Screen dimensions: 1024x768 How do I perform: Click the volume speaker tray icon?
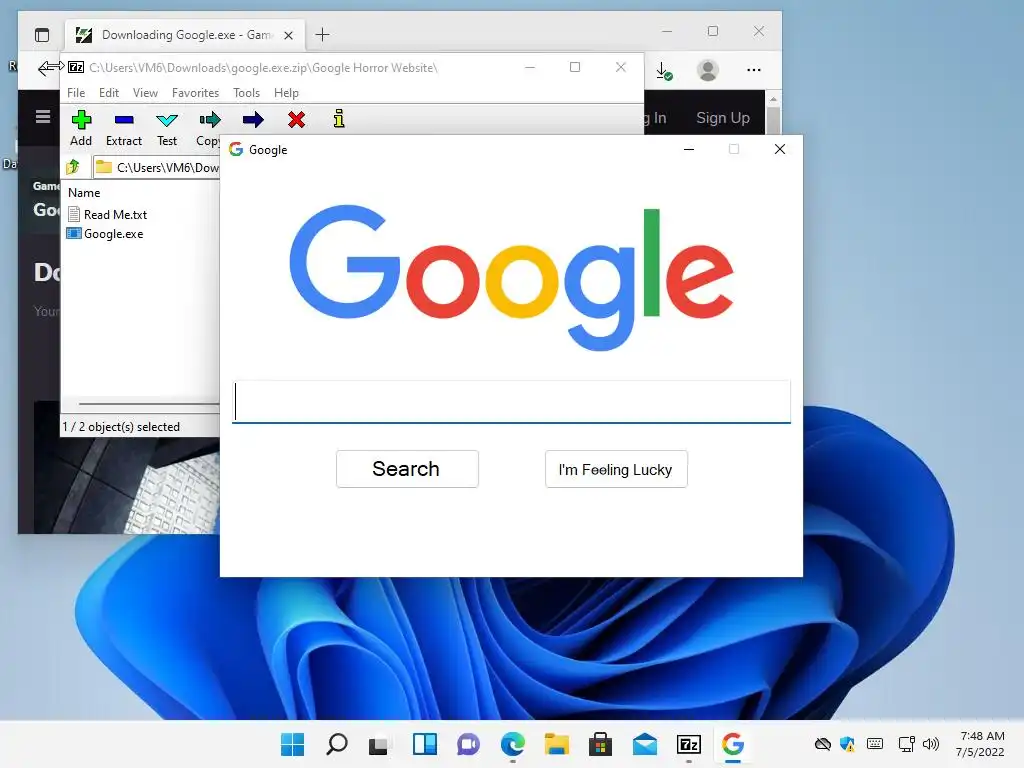(931, 744)
